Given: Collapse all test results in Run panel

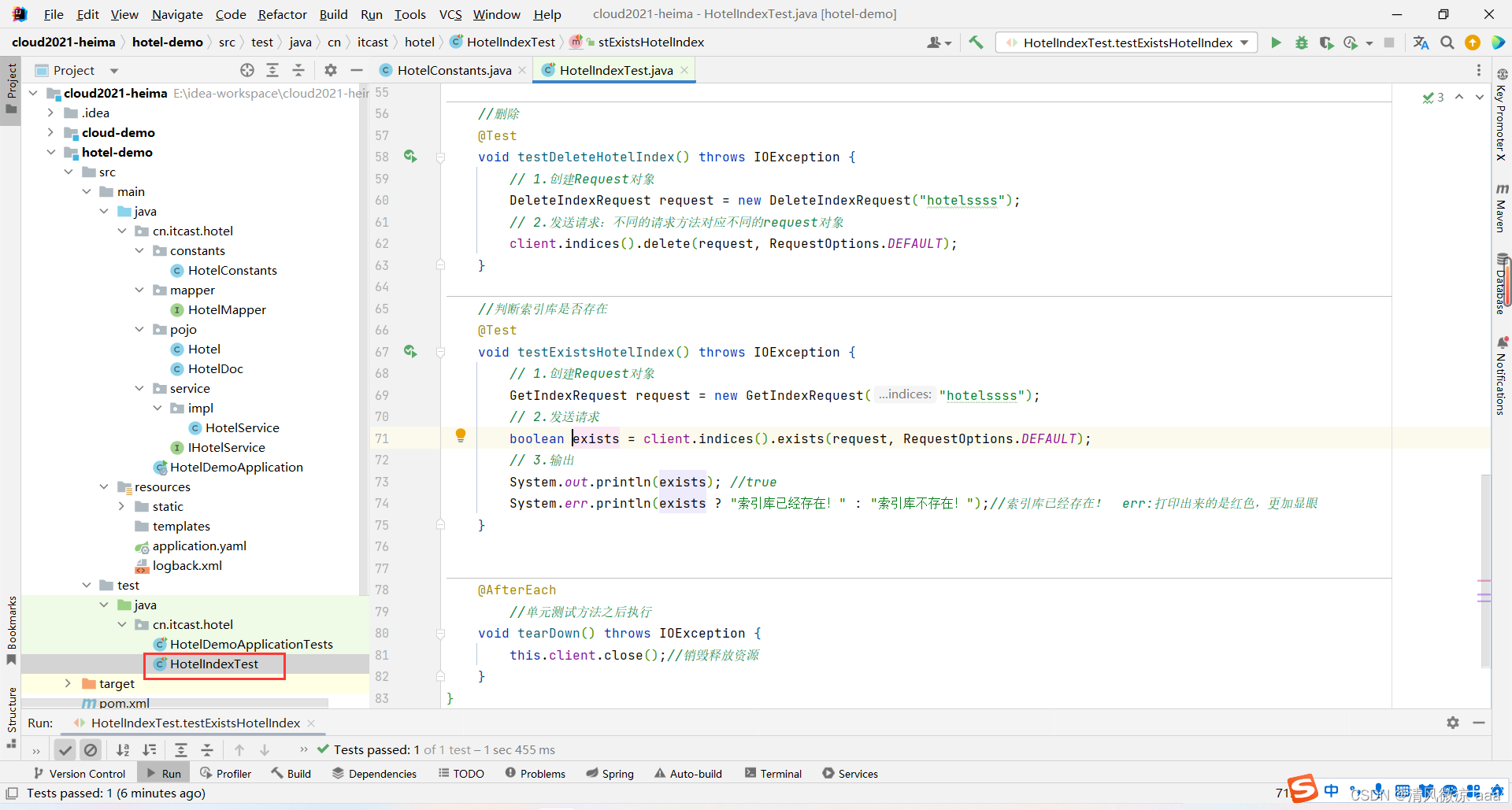Looking at the screenshot, I should click(x=207, y=749).
